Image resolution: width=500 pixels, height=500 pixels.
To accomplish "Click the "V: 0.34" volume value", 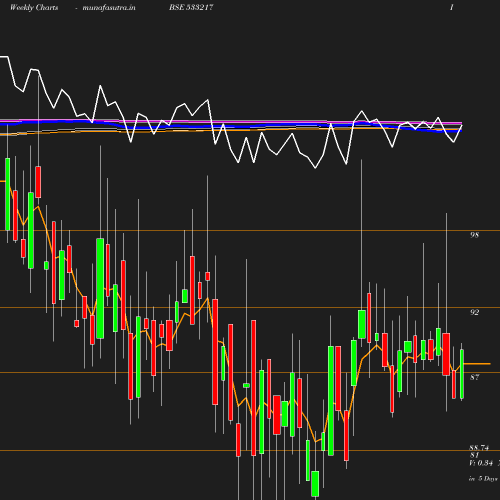I will pos(481,463).
